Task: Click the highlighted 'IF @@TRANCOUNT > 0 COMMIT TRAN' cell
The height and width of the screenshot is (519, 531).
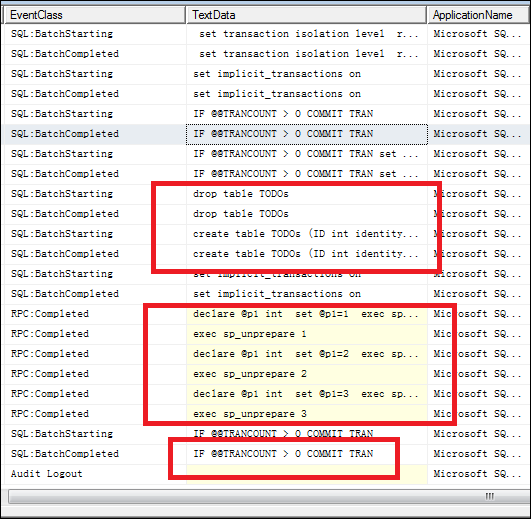Action: coord(307,134)
